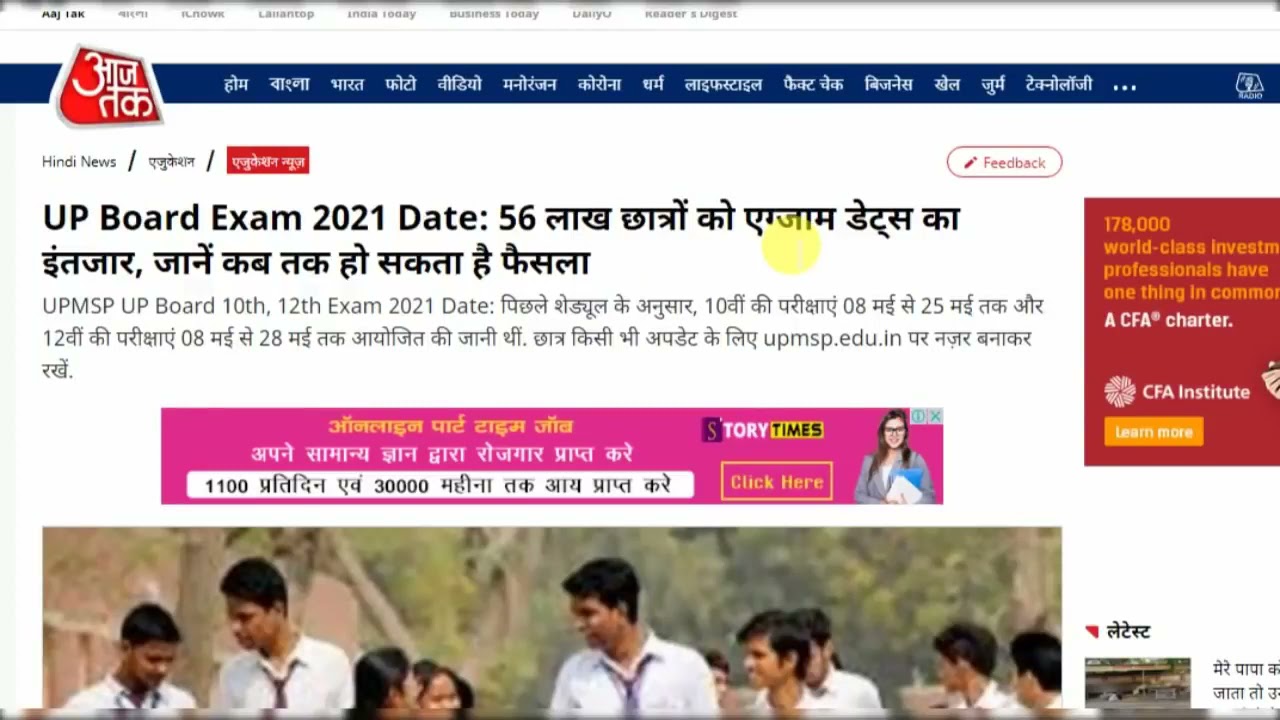The image size is (1280, 720).
Task: Click the Feedback button
Action: [1004, 162]
